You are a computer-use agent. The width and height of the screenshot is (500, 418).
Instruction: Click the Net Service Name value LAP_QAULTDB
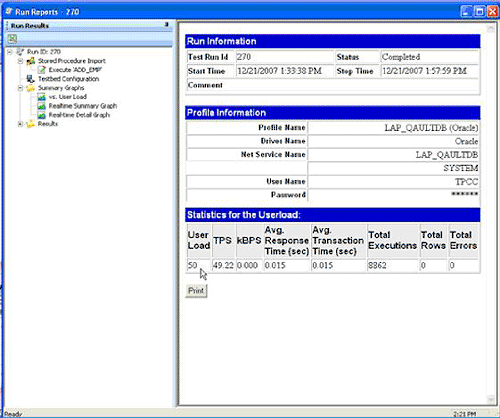(x=447, y=155)
